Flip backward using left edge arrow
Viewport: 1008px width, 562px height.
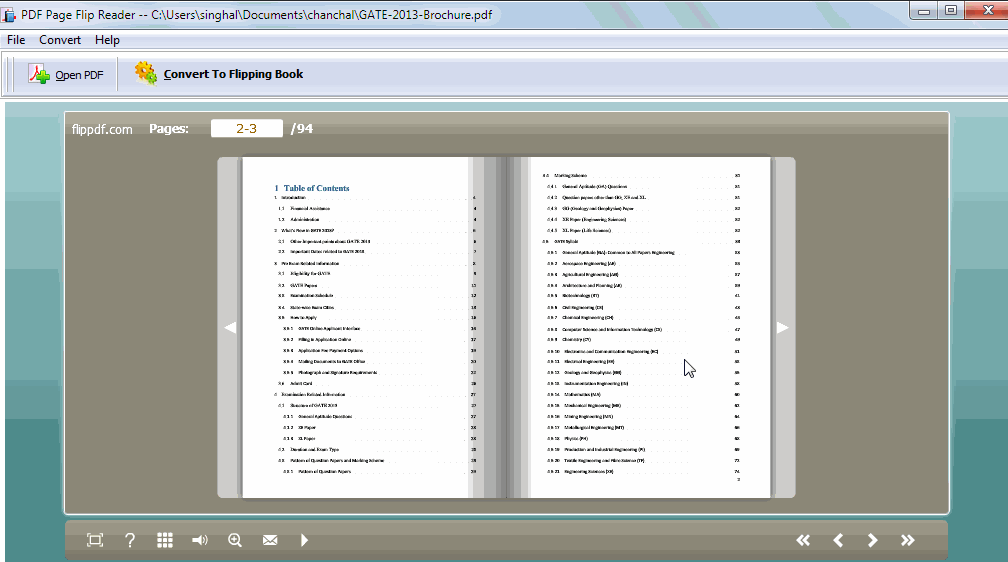pyautogui.click(x=229, y=327)
